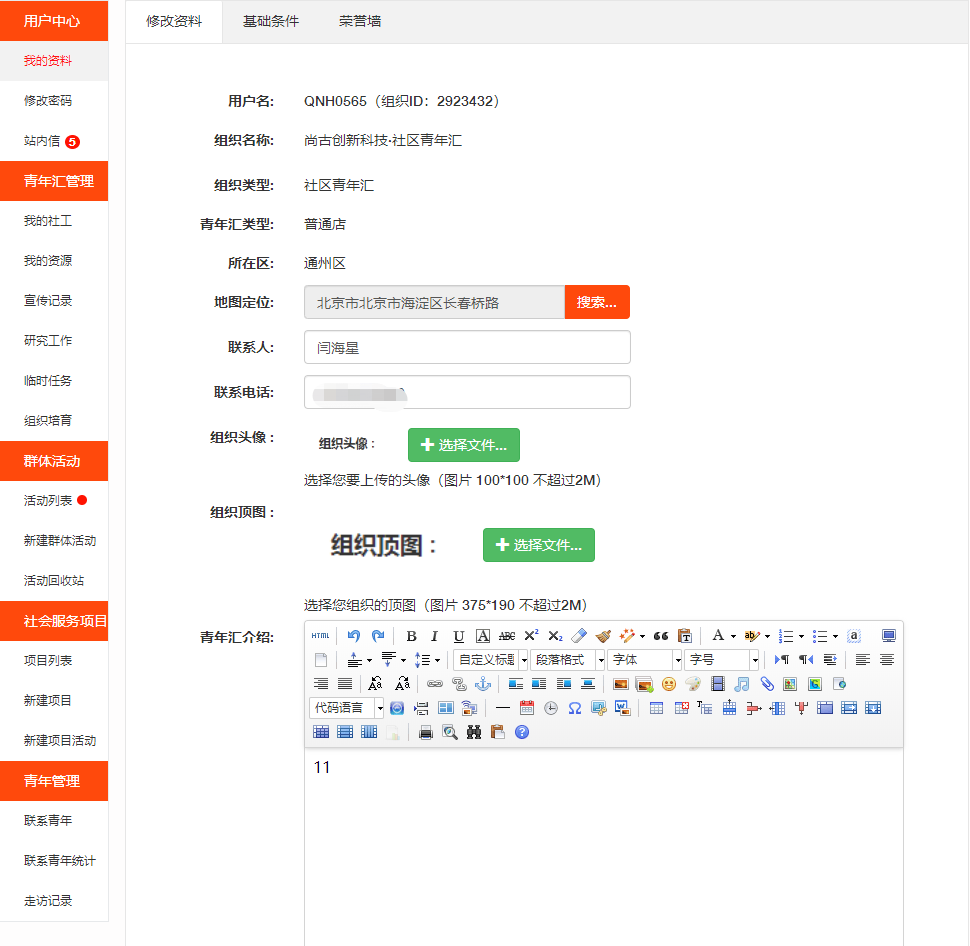Open the 字号 font size dropdown
Viewport: 970px width, 946px height.
(721, 660)
